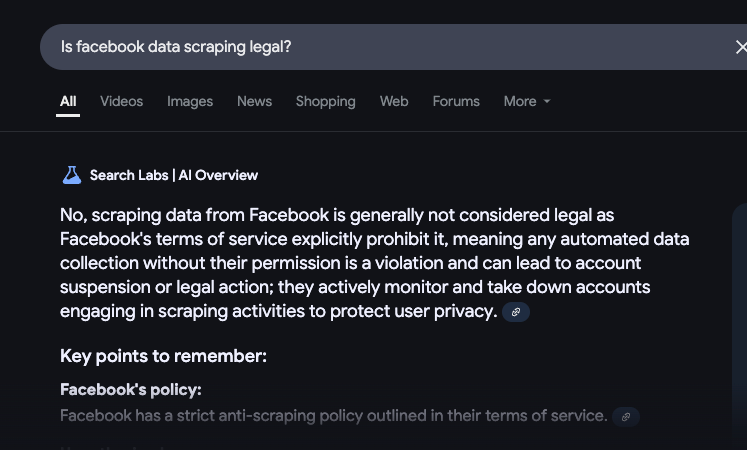Viewport: 747px width, 450px height.
Task: Switch to the Images tab
Action: tap(190, 101)
